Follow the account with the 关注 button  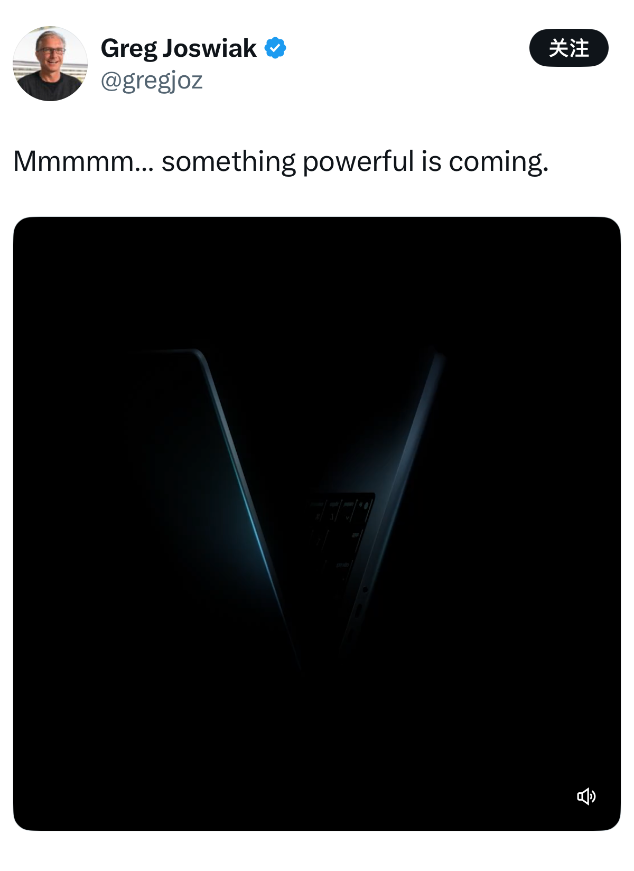(568, 48)
